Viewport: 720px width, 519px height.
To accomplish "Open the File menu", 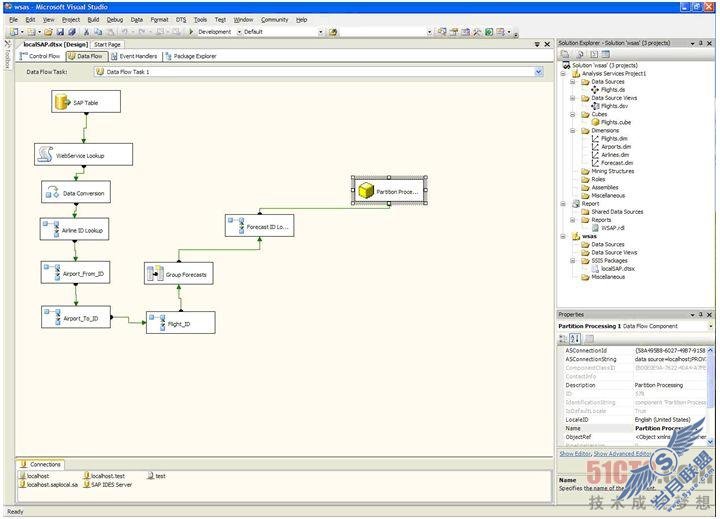I will 13,20.
